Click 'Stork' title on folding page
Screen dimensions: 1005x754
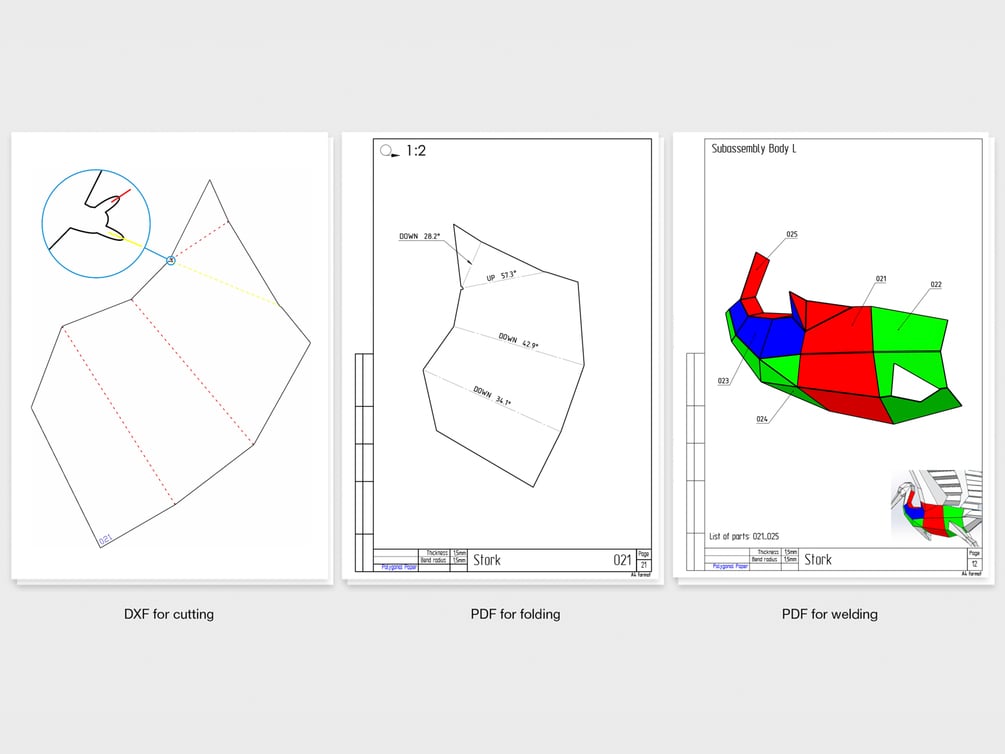[x=487, y=560]
